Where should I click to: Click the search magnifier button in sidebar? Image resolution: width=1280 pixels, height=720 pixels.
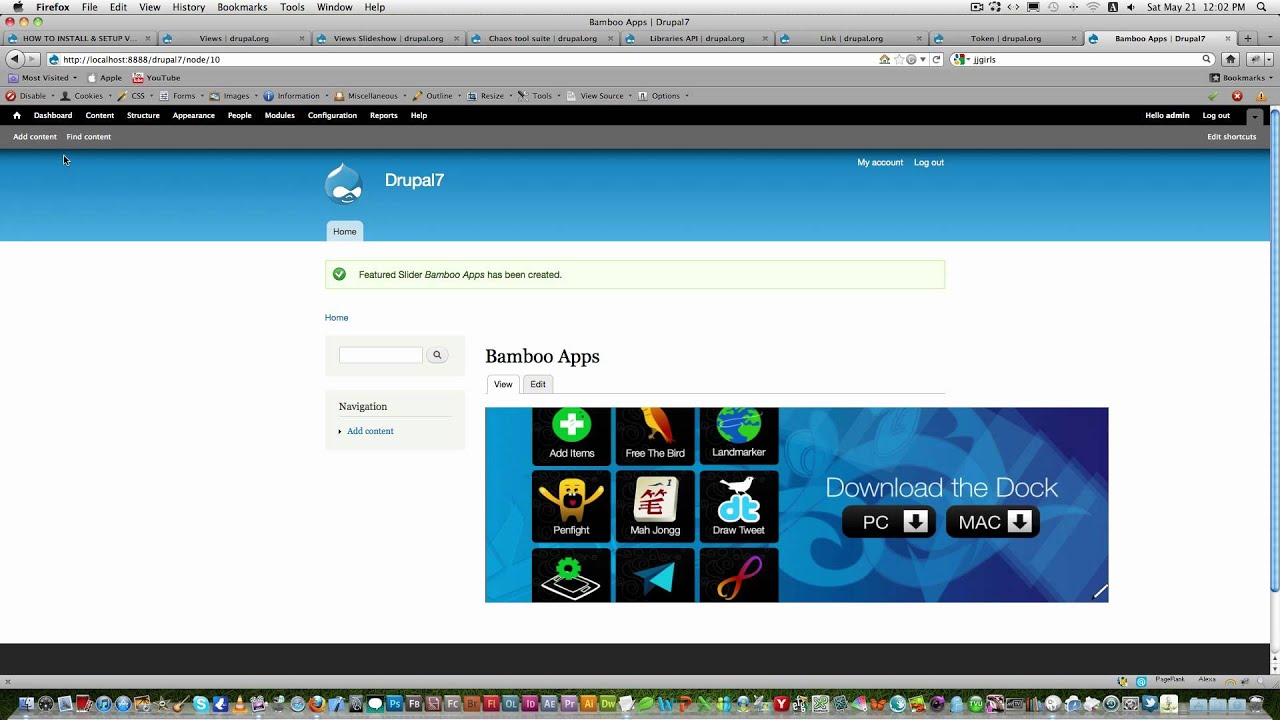[x=437, y=355]
